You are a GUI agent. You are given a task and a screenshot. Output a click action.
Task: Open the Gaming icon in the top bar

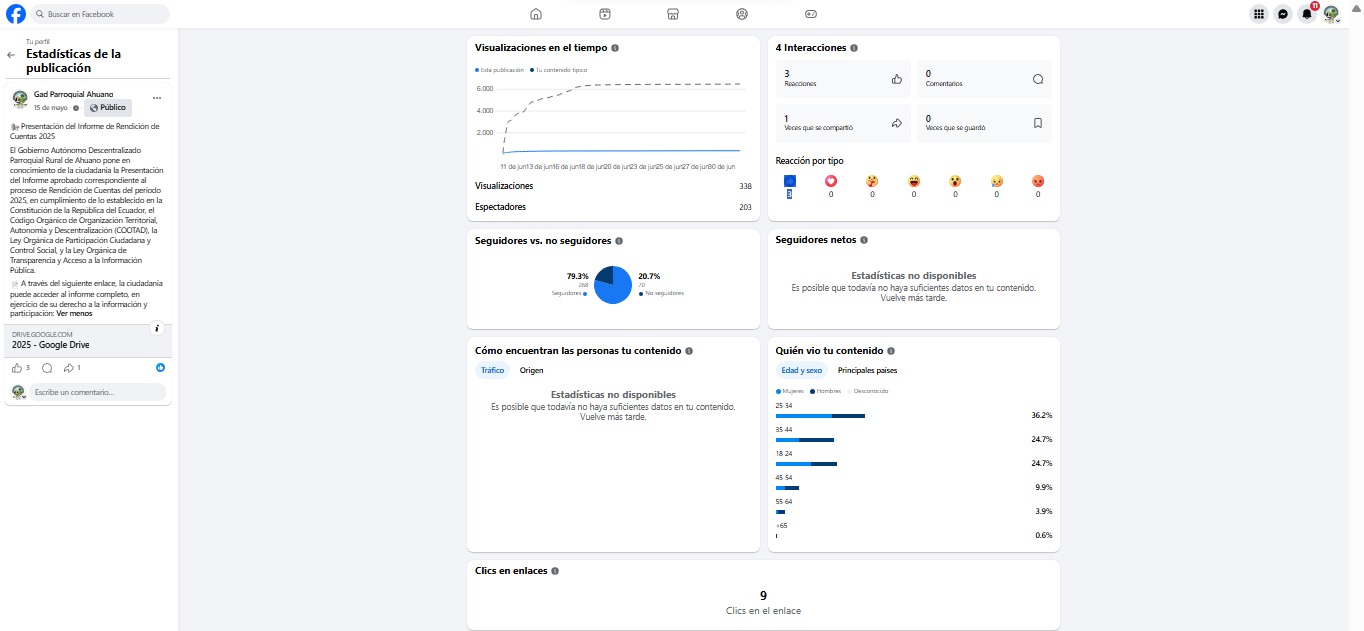pos(811,14)
